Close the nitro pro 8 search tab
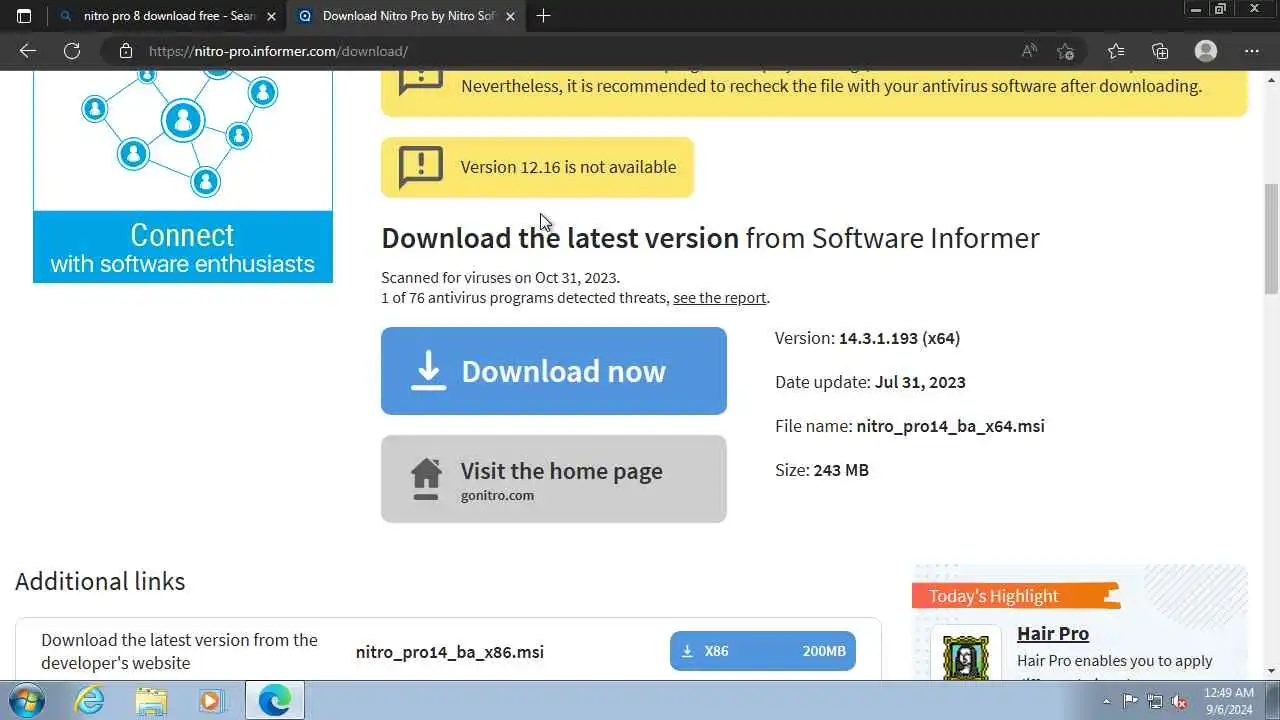1280x720 pixels. tap(271, 16)
